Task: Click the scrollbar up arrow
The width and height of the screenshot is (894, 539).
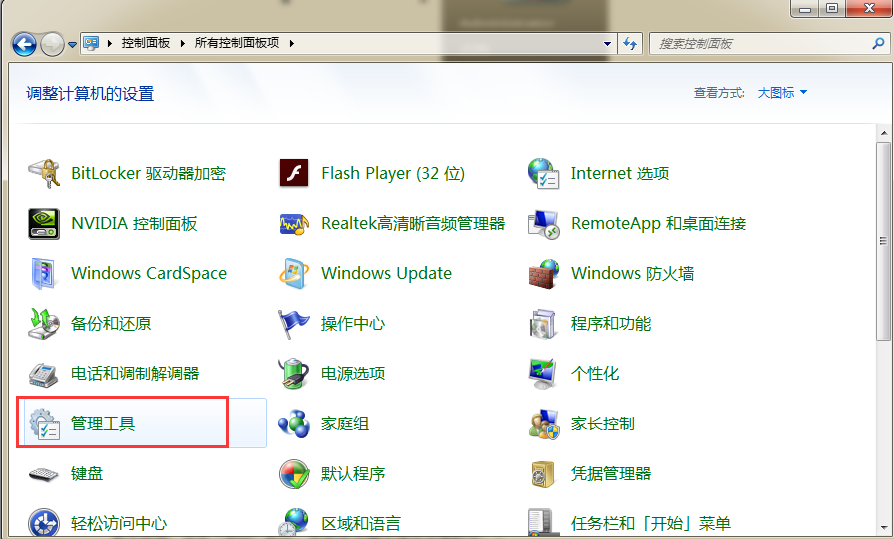Action: point(884,133)
